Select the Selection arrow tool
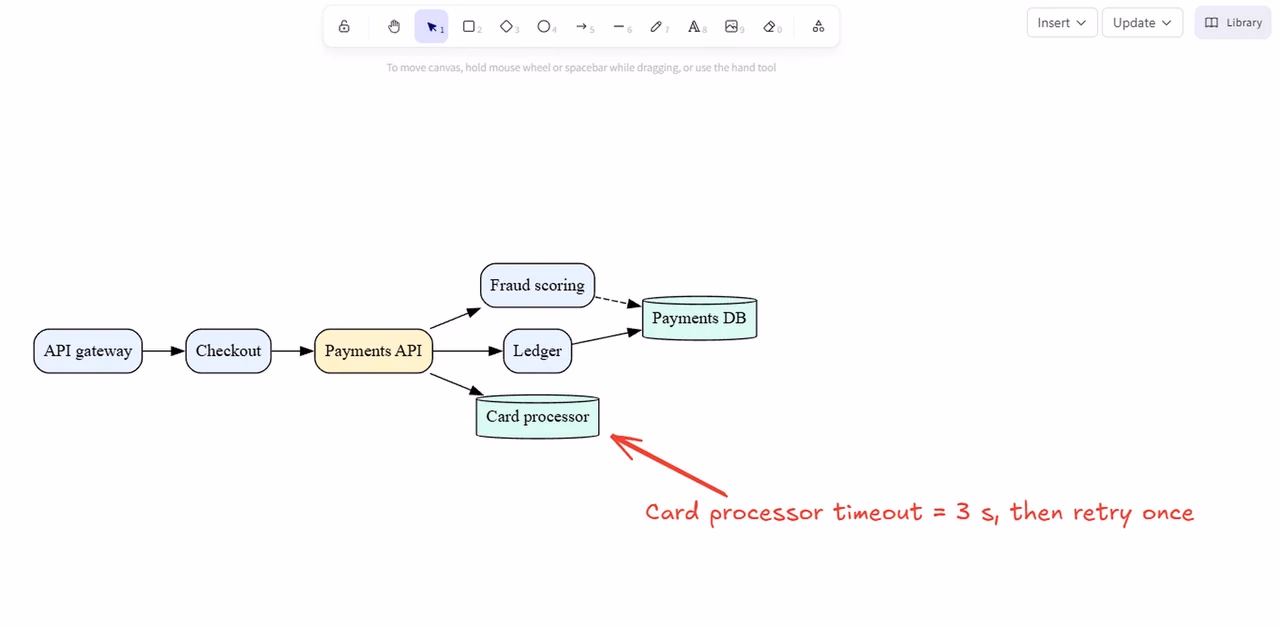The height and width of the screenshot is (626, 1280). tap(432, 26)
